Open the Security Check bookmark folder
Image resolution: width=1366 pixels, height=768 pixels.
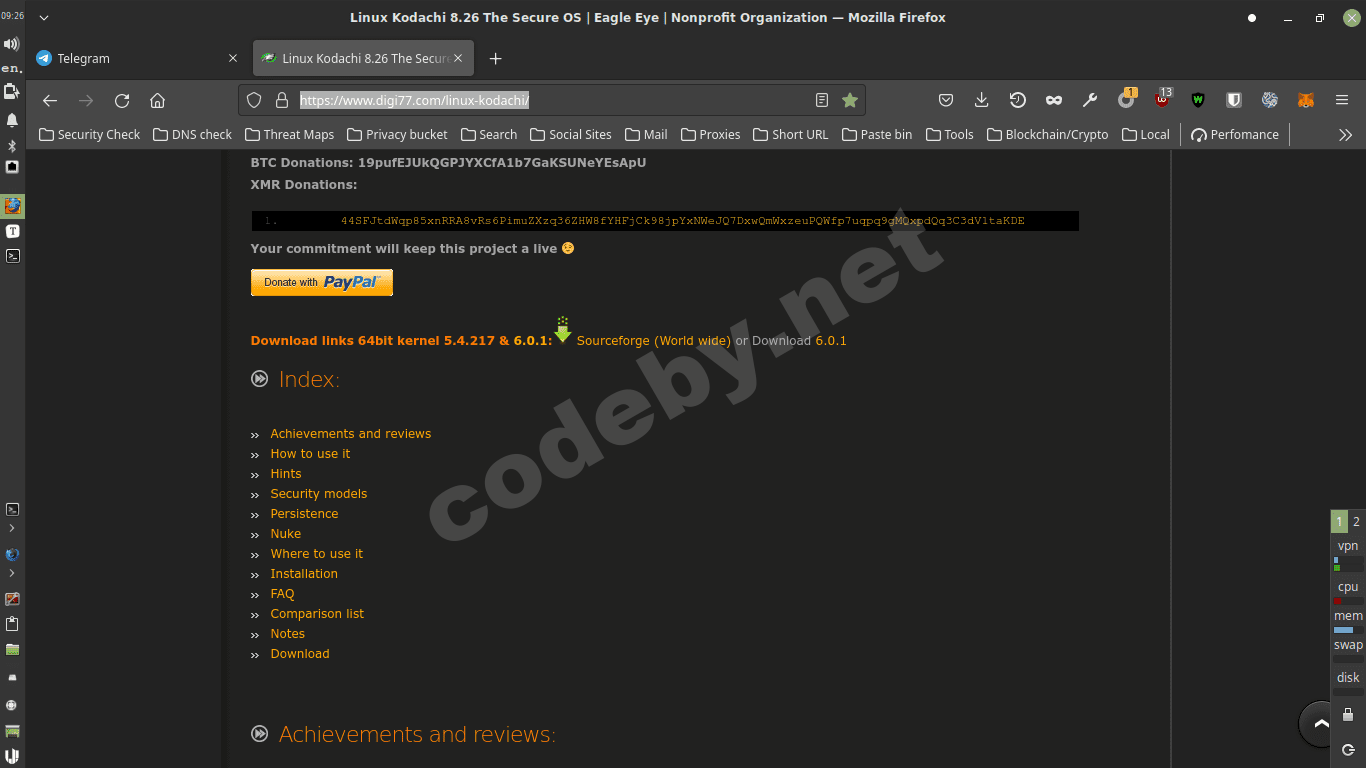tap(89, 135)
